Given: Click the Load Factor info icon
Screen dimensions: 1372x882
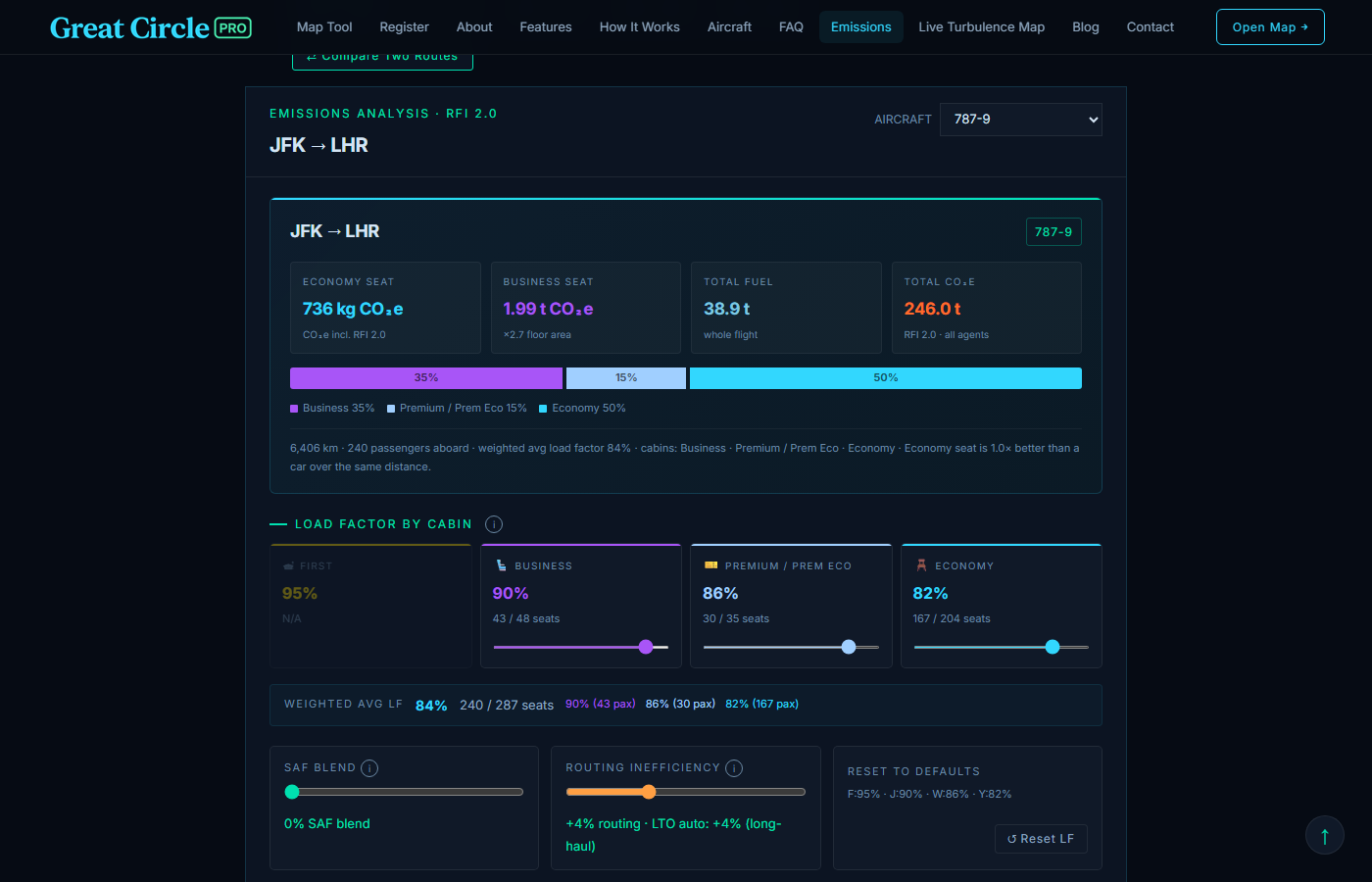Looking at the screenshot, I should [494, 524].
